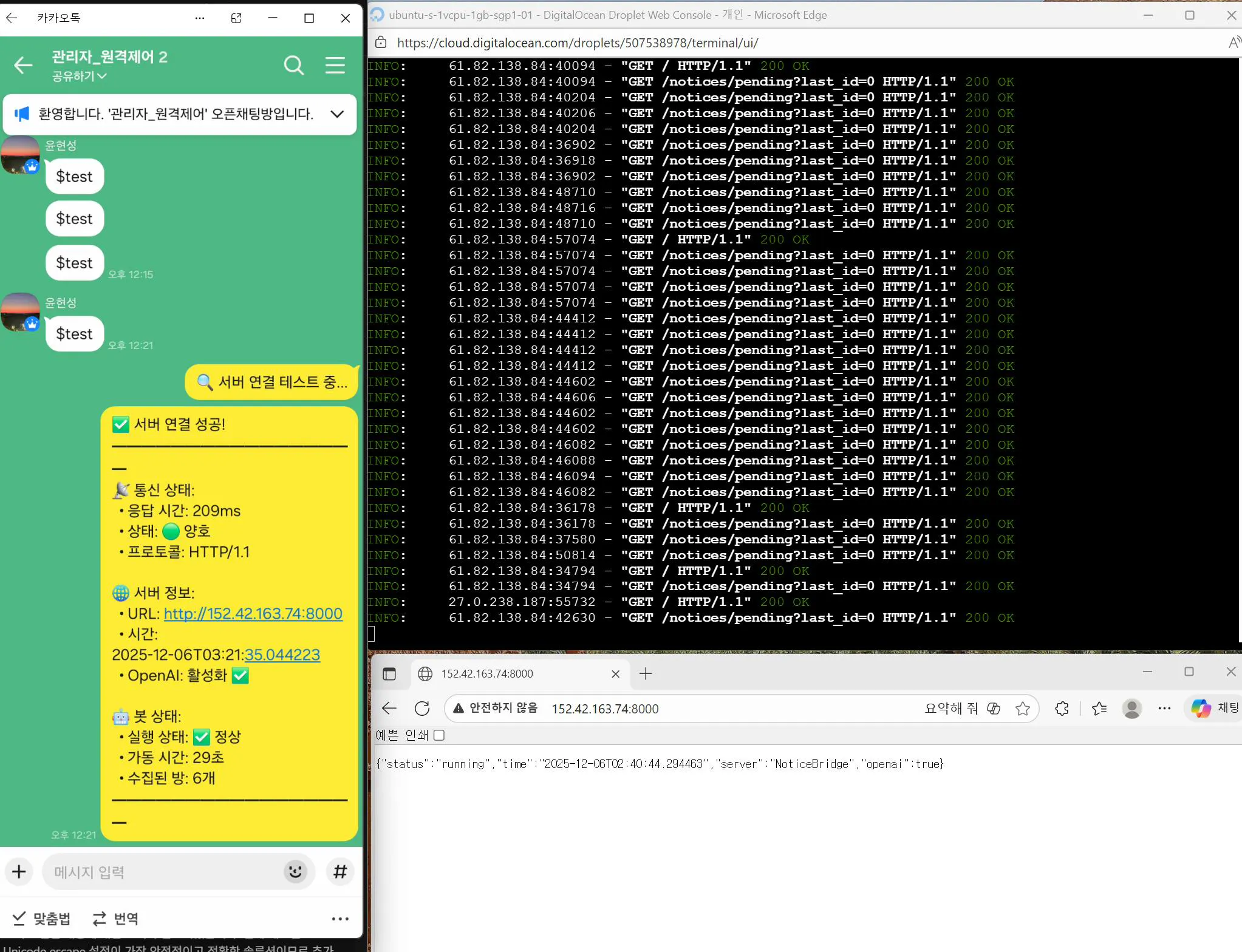This screenshot has height=952, width=1242.
Task: Open the http://152.42.163.74:8000 link in chat
Action: tap(253, 614)
